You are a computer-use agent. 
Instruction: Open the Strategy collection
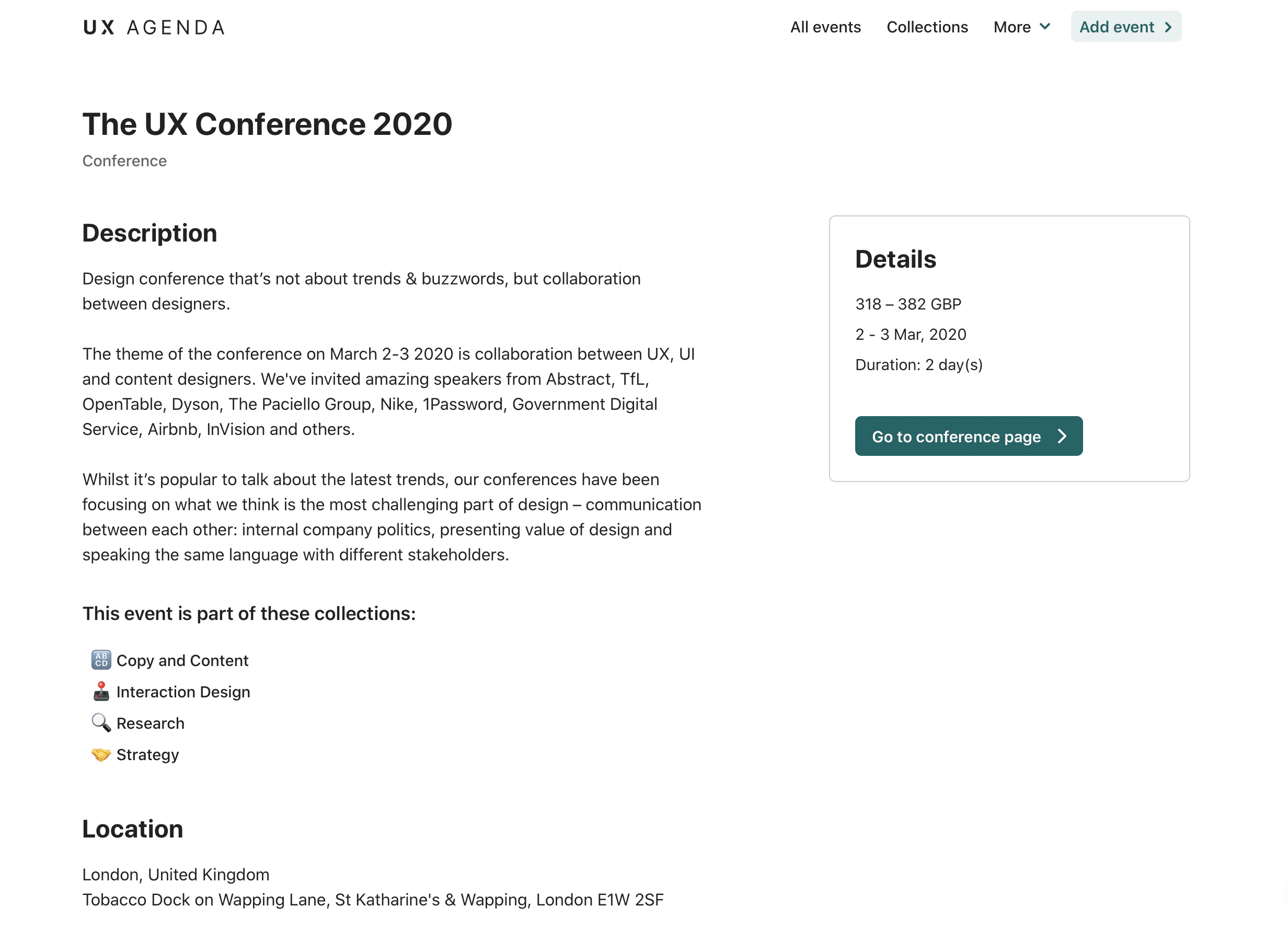(147, 754)
